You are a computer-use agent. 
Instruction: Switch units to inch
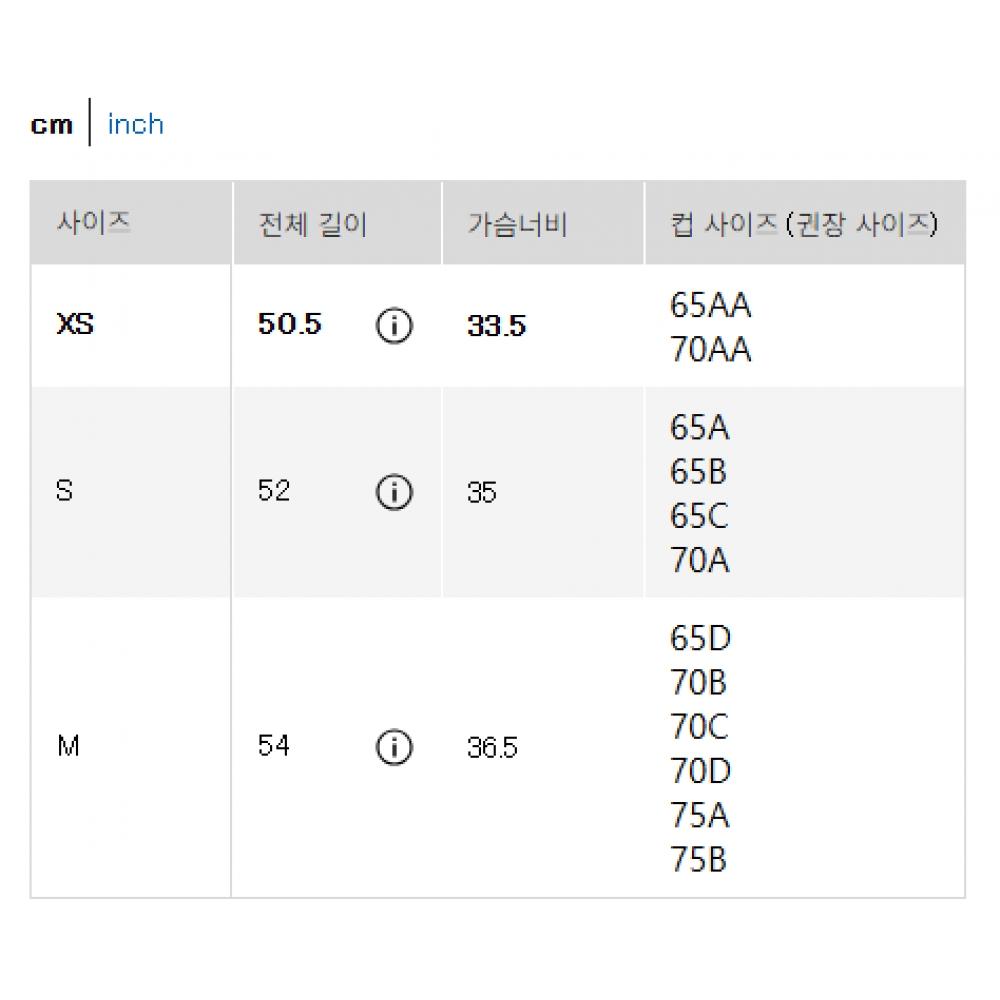[135, 124]
